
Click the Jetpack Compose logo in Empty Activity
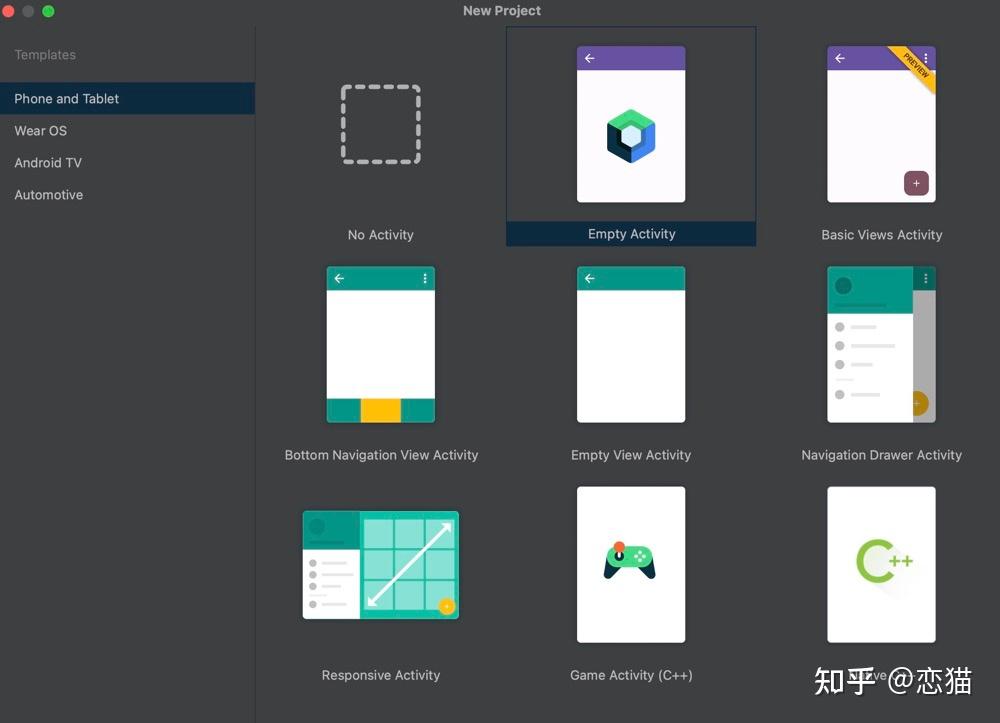point(631,133)
